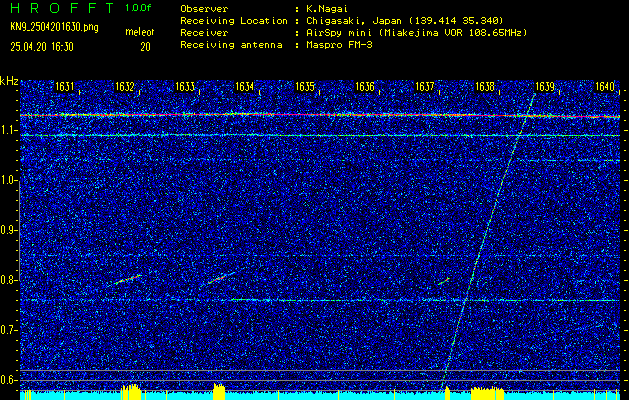Click the meteor count value 20
Viewport: 629px width, 400px height.
(x=145, y=47)
